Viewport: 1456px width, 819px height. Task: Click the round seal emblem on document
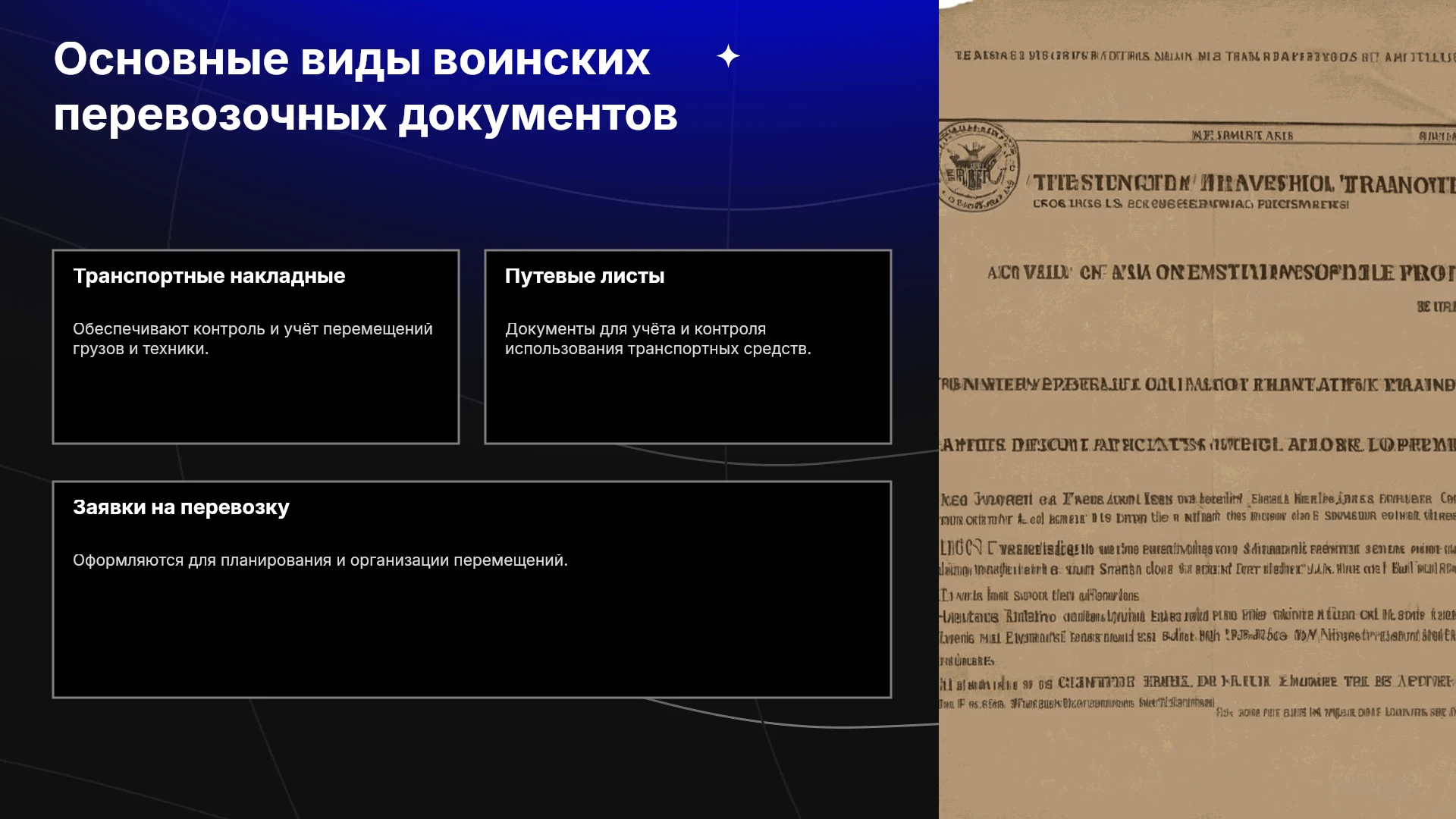click(978, 166)
